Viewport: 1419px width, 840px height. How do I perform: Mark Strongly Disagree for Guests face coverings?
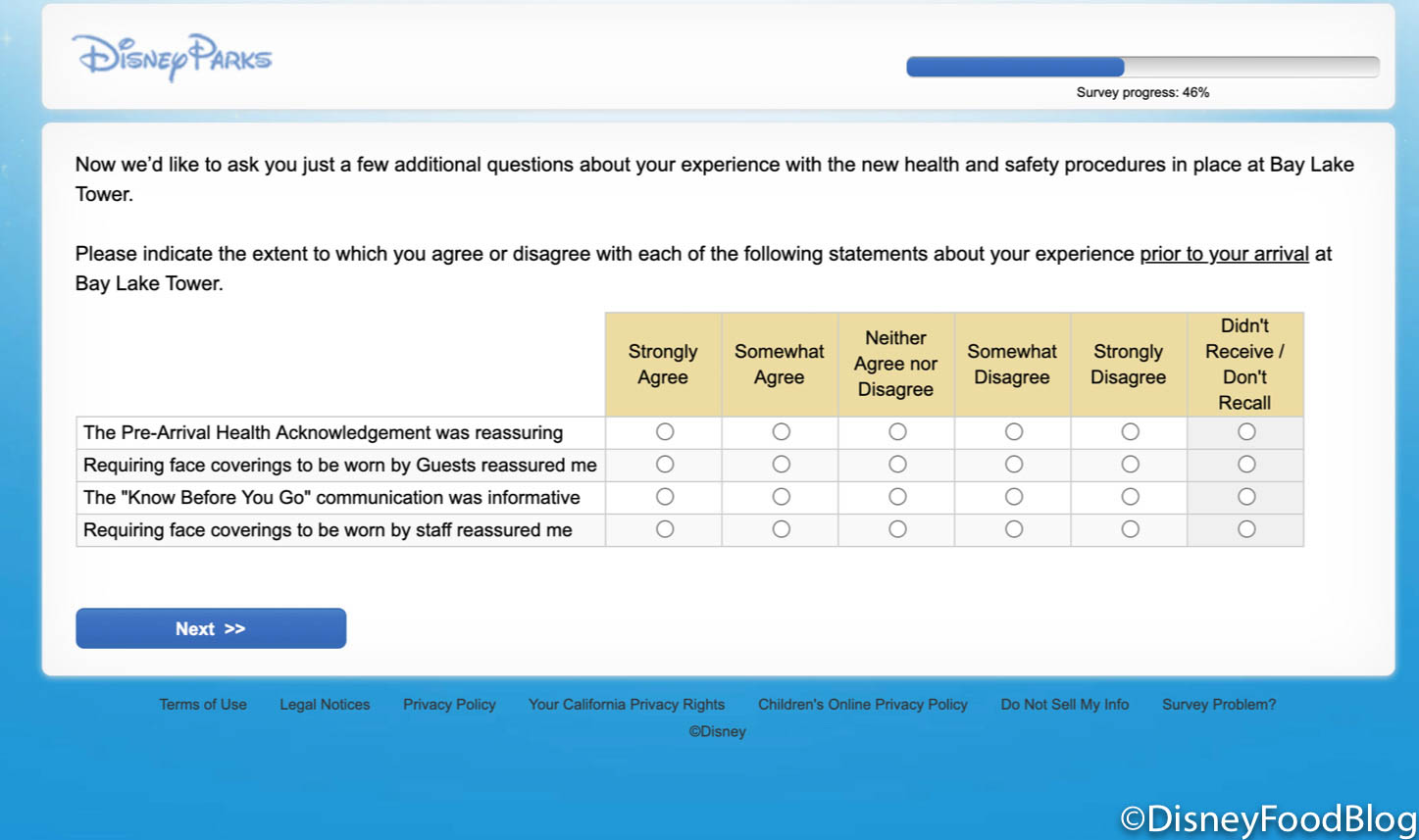click(1130, 465)
